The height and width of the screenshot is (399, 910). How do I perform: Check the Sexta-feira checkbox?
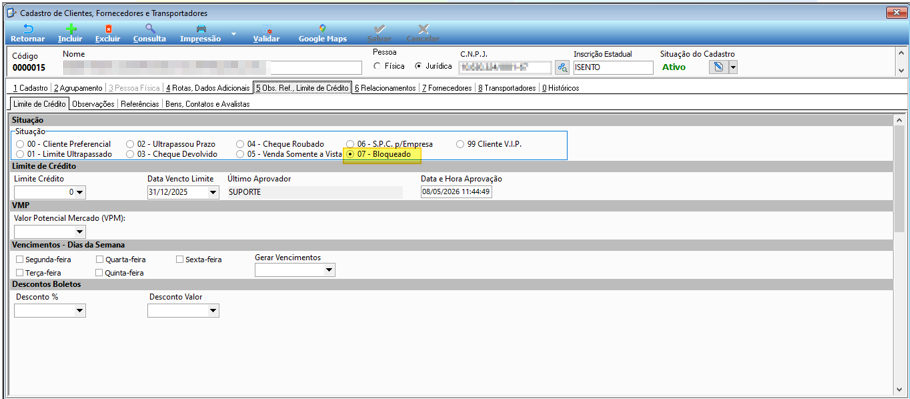pos(180,260)
